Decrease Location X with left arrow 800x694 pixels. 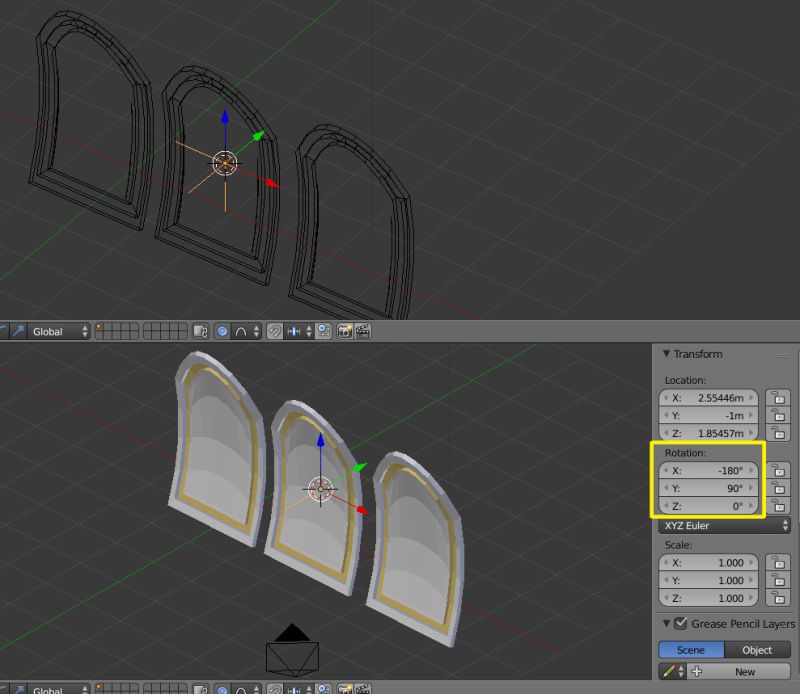(x=666, y=398)
